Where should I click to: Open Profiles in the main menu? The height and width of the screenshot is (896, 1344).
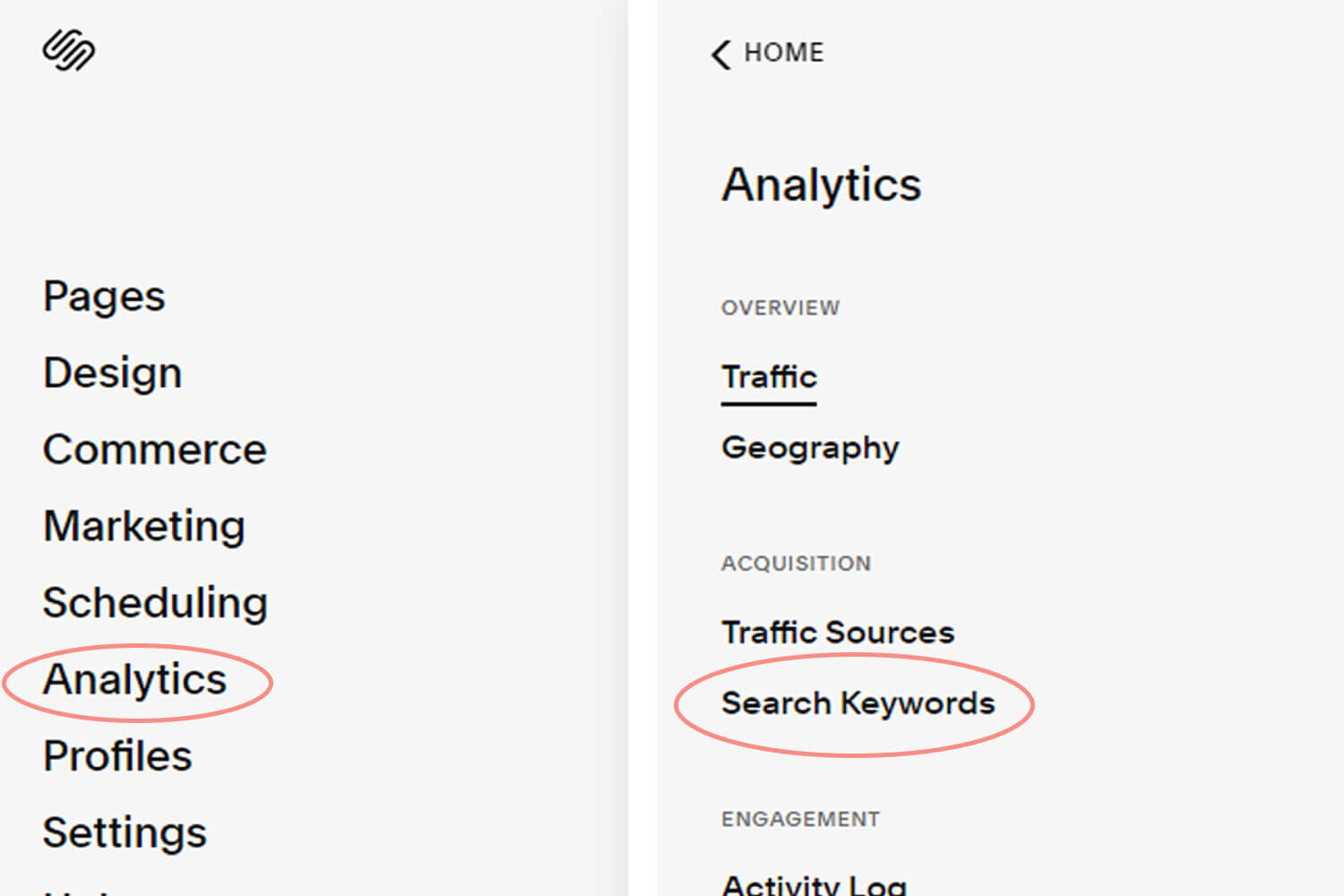pyautogui.click(x=117, y=755)
